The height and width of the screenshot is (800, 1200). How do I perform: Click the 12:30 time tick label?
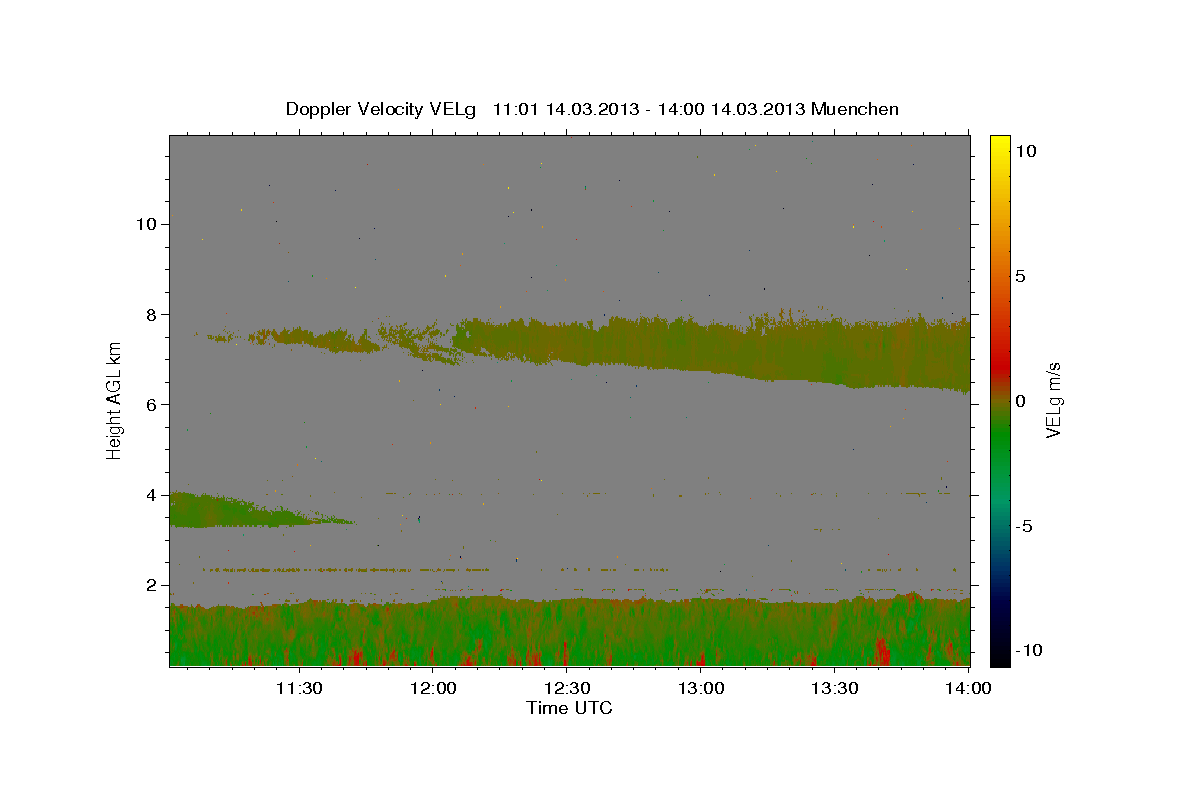coord(566,688)
